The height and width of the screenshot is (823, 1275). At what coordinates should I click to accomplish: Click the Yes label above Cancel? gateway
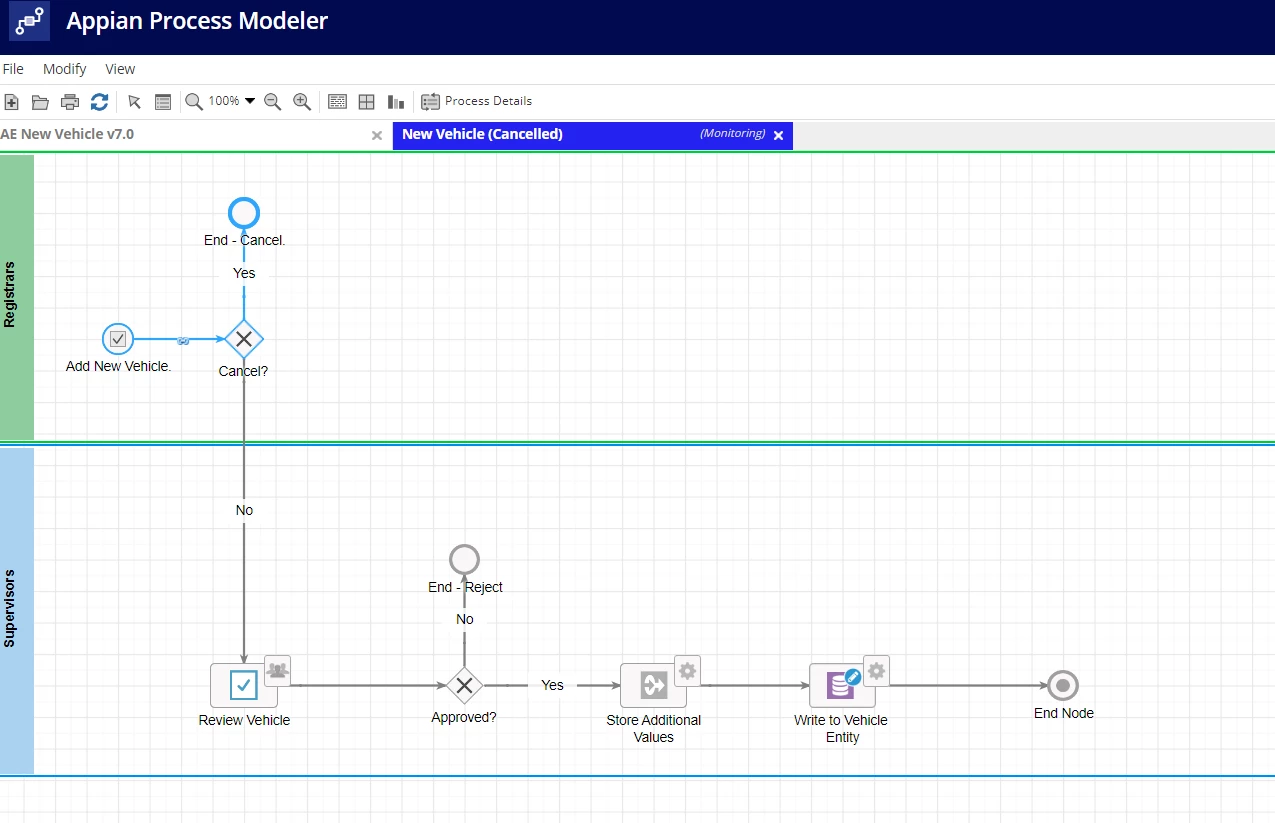click(x=244, y=273)
